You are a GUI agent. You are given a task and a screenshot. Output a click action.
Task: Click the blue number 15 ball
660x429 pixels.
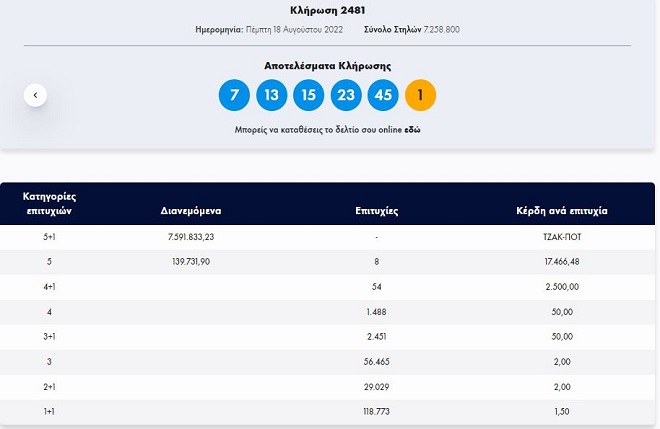(308, 95)
